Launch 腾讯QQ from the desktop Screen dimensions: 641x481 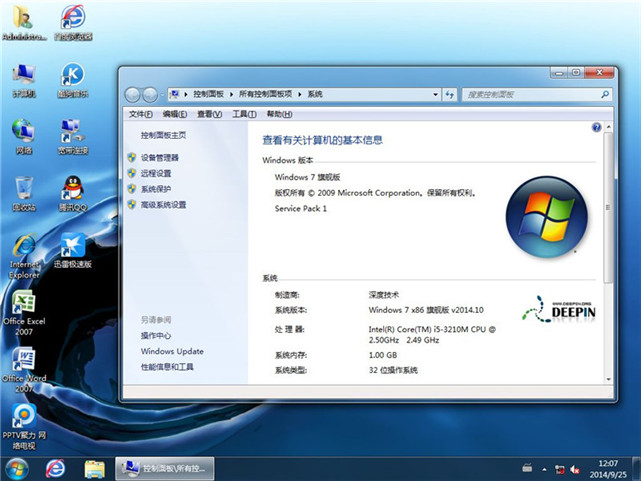tap(73, 194)
